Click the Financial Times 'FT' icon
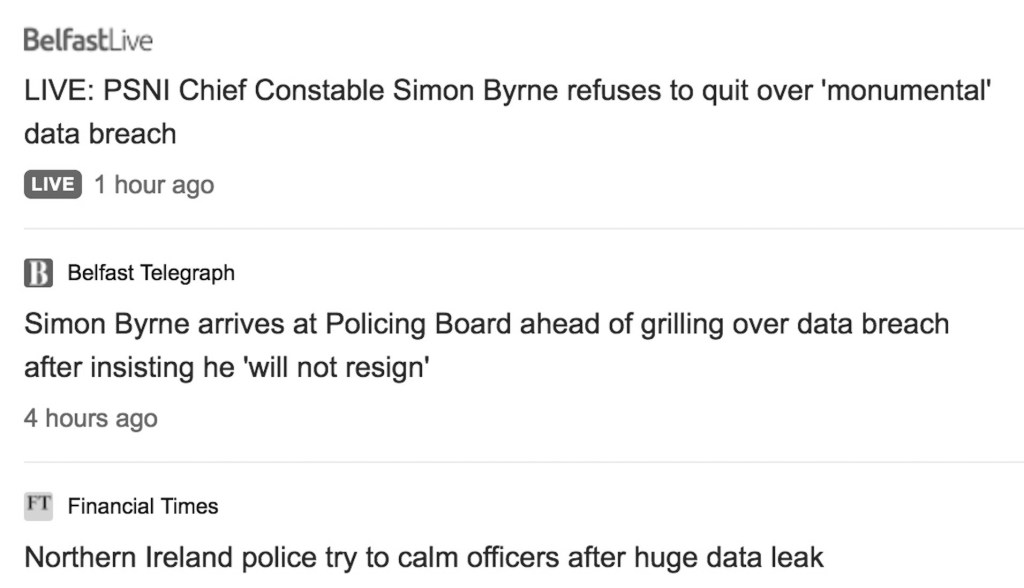 pos(38,506)
